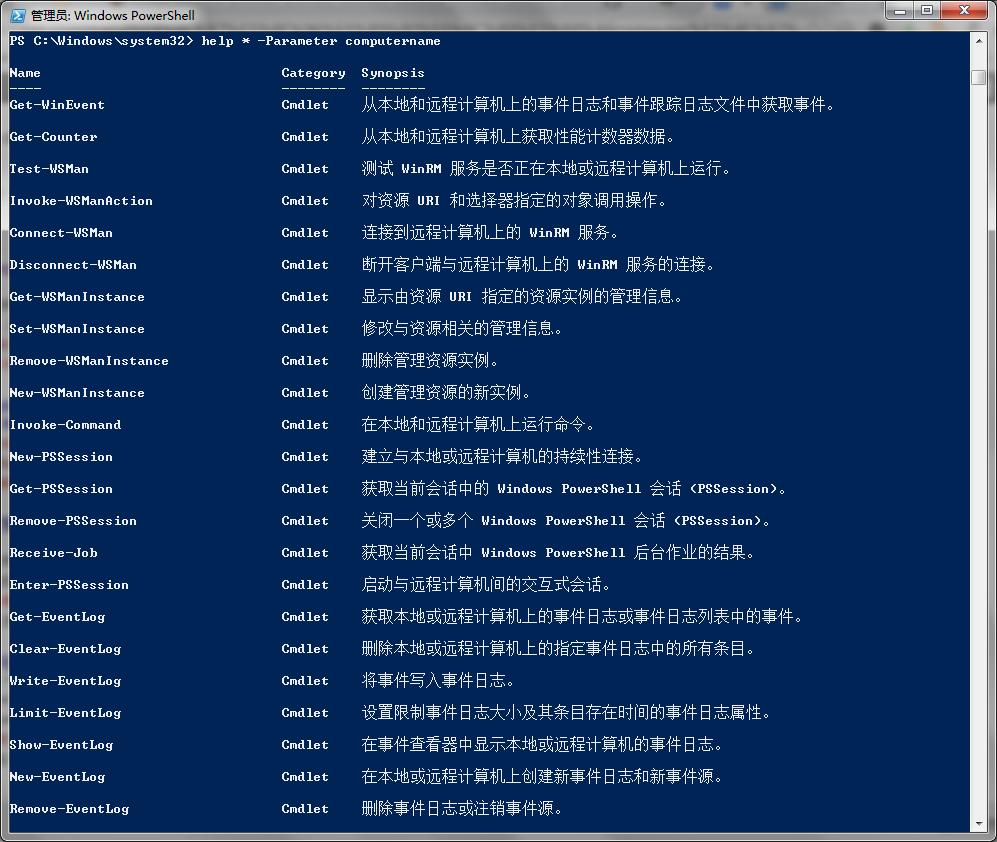Click 'Cmdlet' in the Get-WinEvent row

[305, 105]
